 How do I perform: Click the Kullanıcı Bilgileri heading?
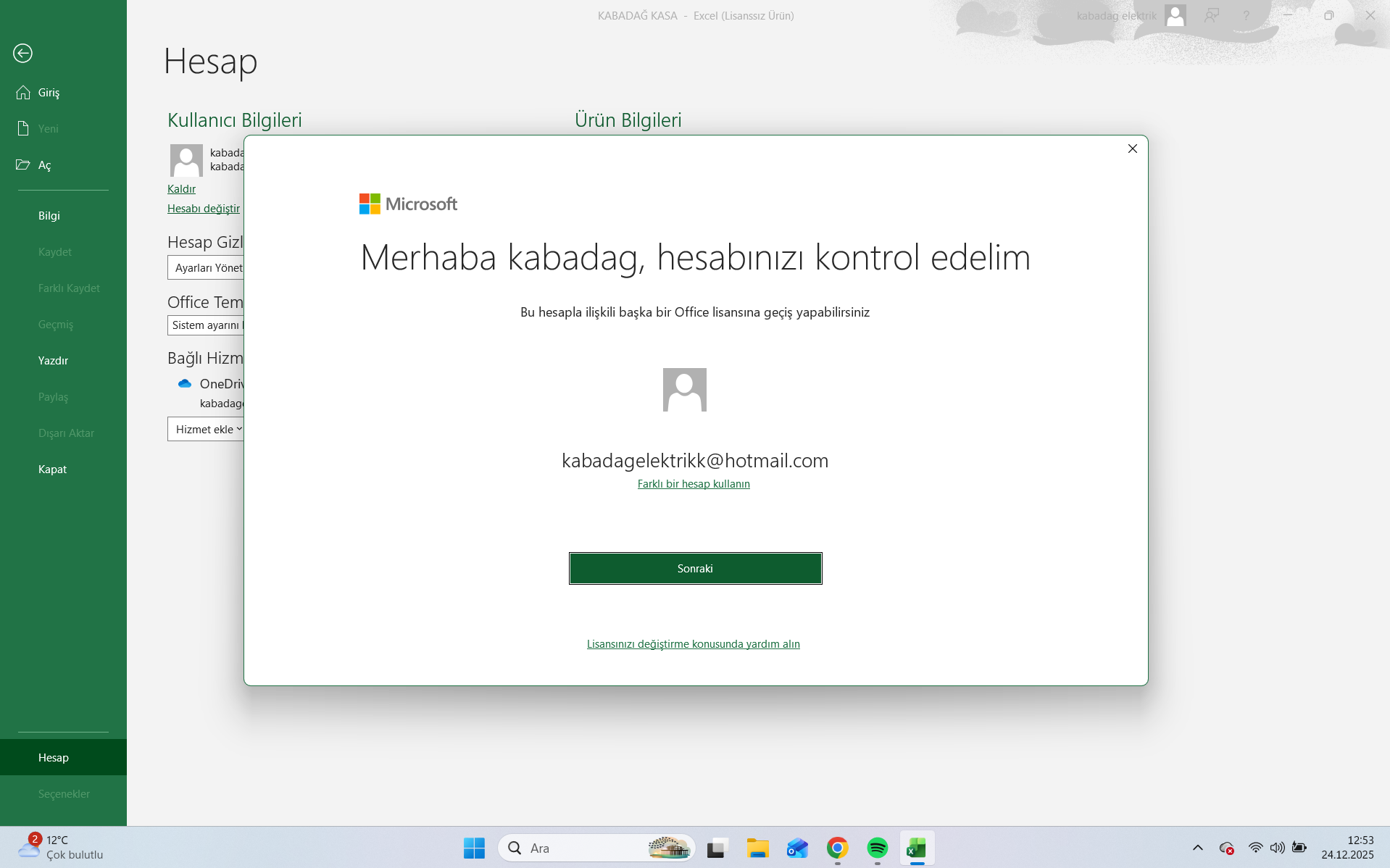pyautogui.click(x=235, y=120)
